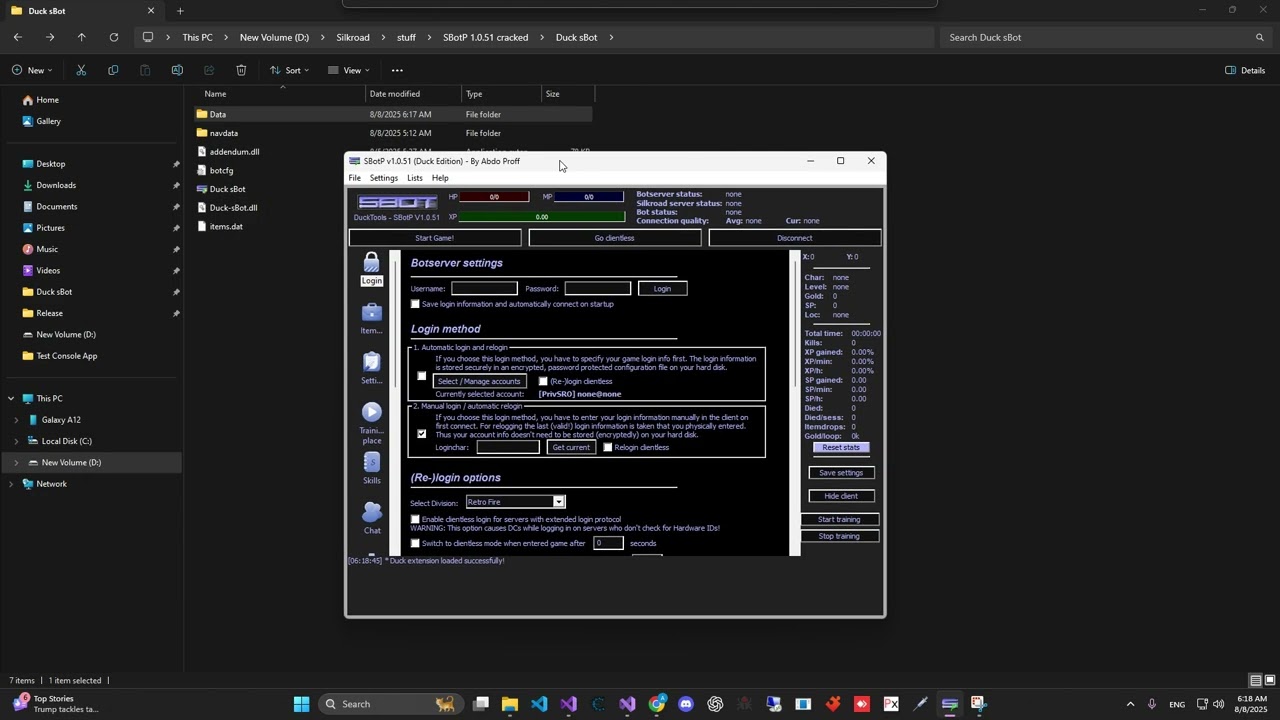Enable save login information on startup
1280x720 pixels.
(x=415, y=304)
